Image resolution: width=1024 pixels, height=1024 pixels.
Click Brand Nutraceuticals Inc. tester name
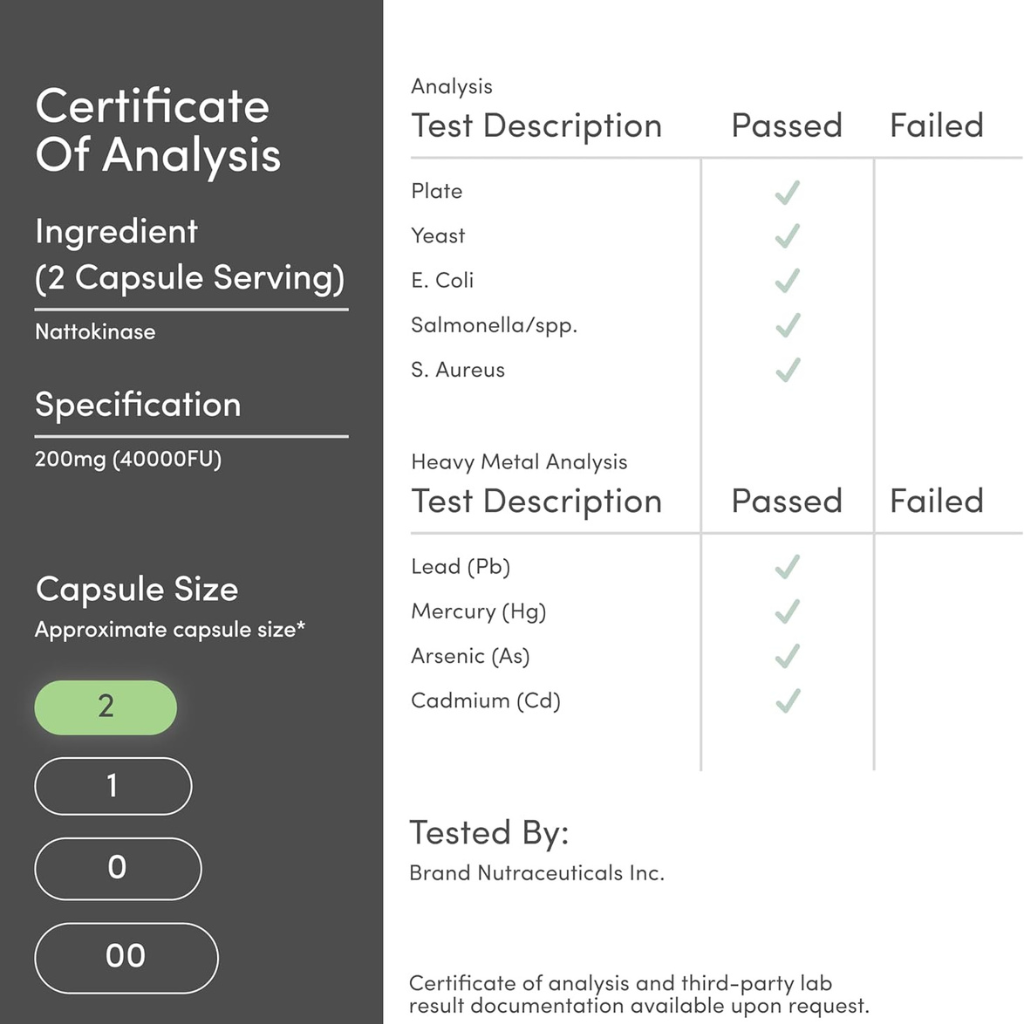coord(537,873)
